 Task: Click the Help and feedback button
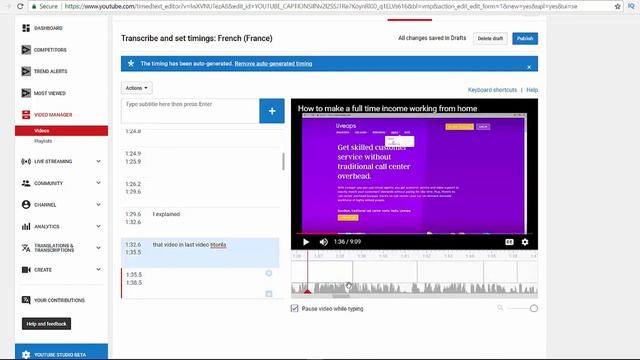point(46,324)
